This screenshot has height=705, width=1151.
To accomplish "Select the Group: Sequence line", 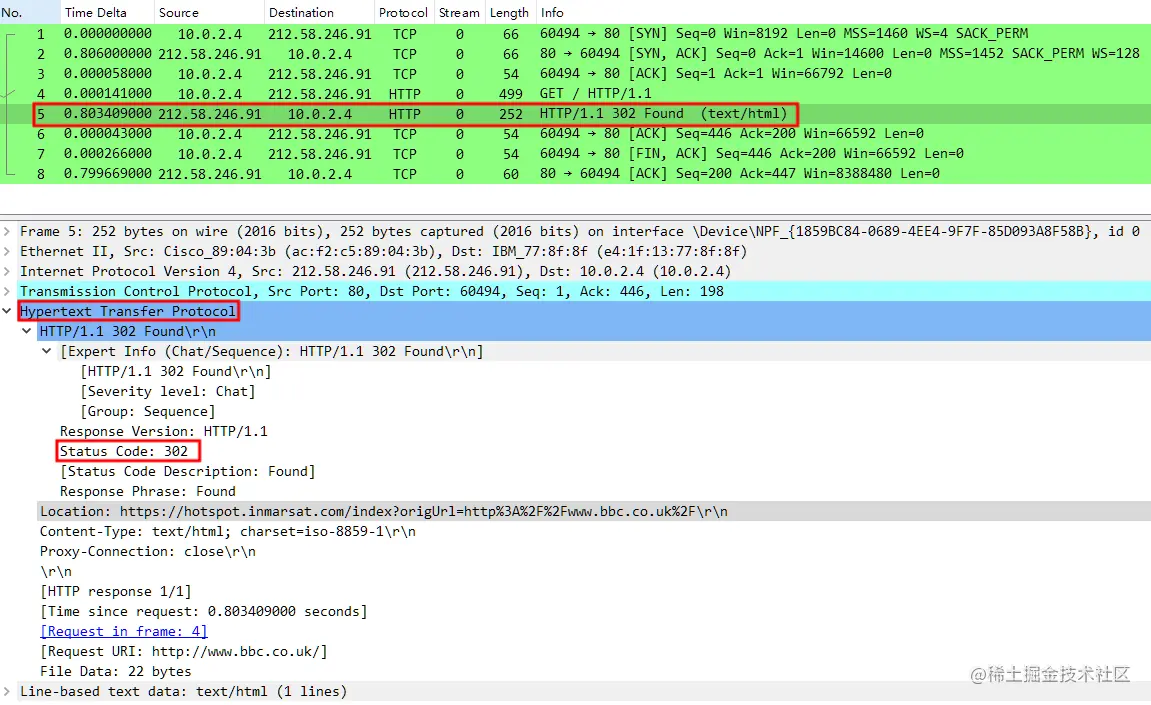I will pyautogui.click(x=148, y=411).
